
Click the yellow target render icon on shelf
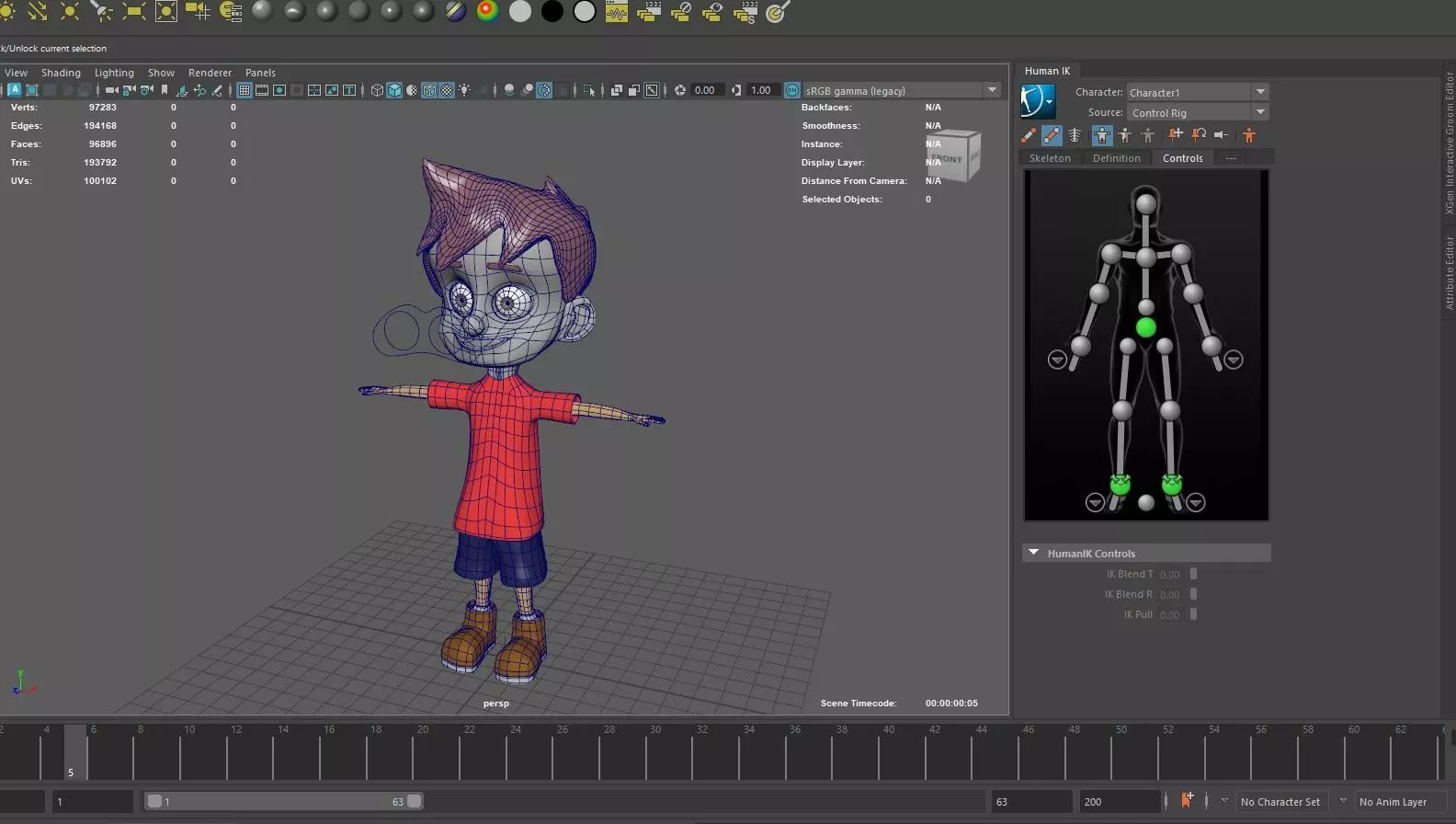(x=778, y=12)
